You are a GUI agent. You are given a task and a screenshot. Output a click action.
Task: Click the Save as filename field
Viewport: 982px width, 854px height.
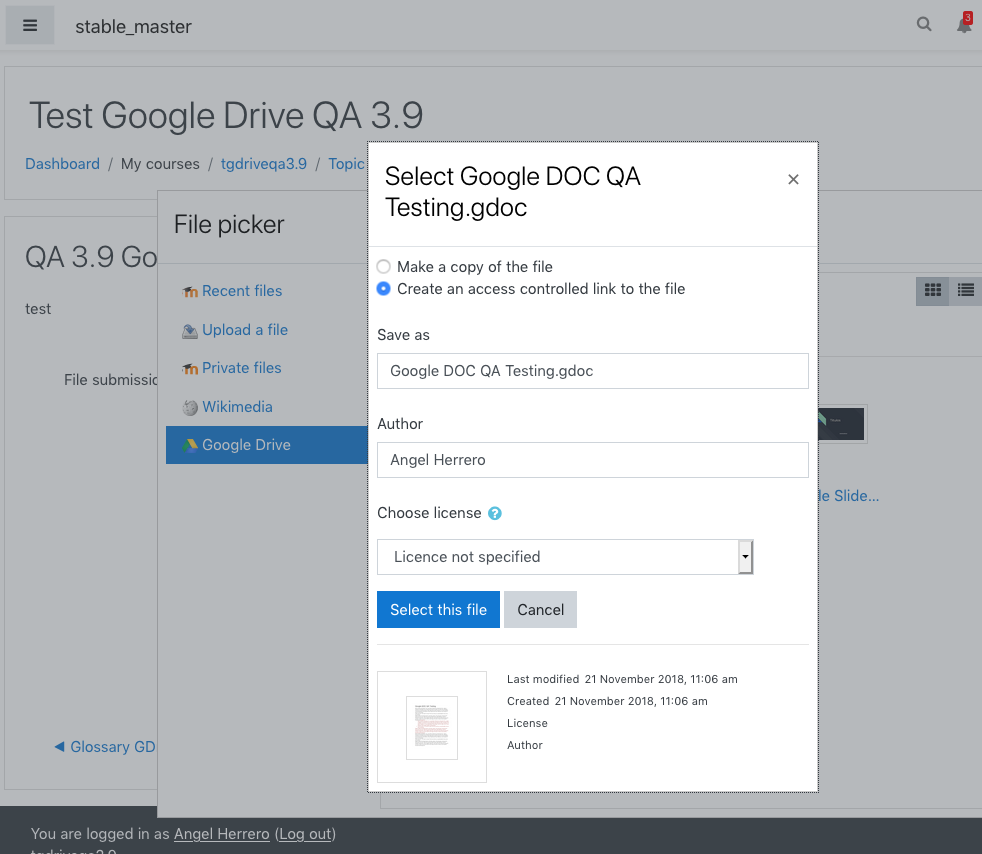point(592,371)
